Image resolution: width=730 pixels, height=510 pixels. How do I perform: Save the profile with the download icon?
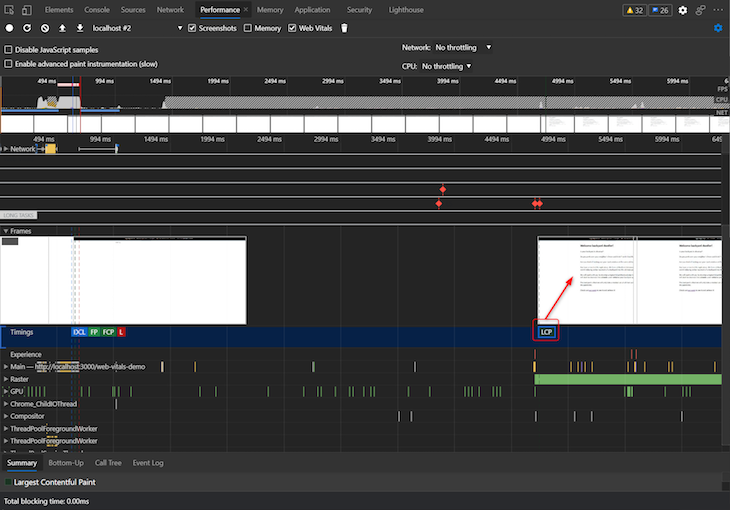(x=80, y=28)
